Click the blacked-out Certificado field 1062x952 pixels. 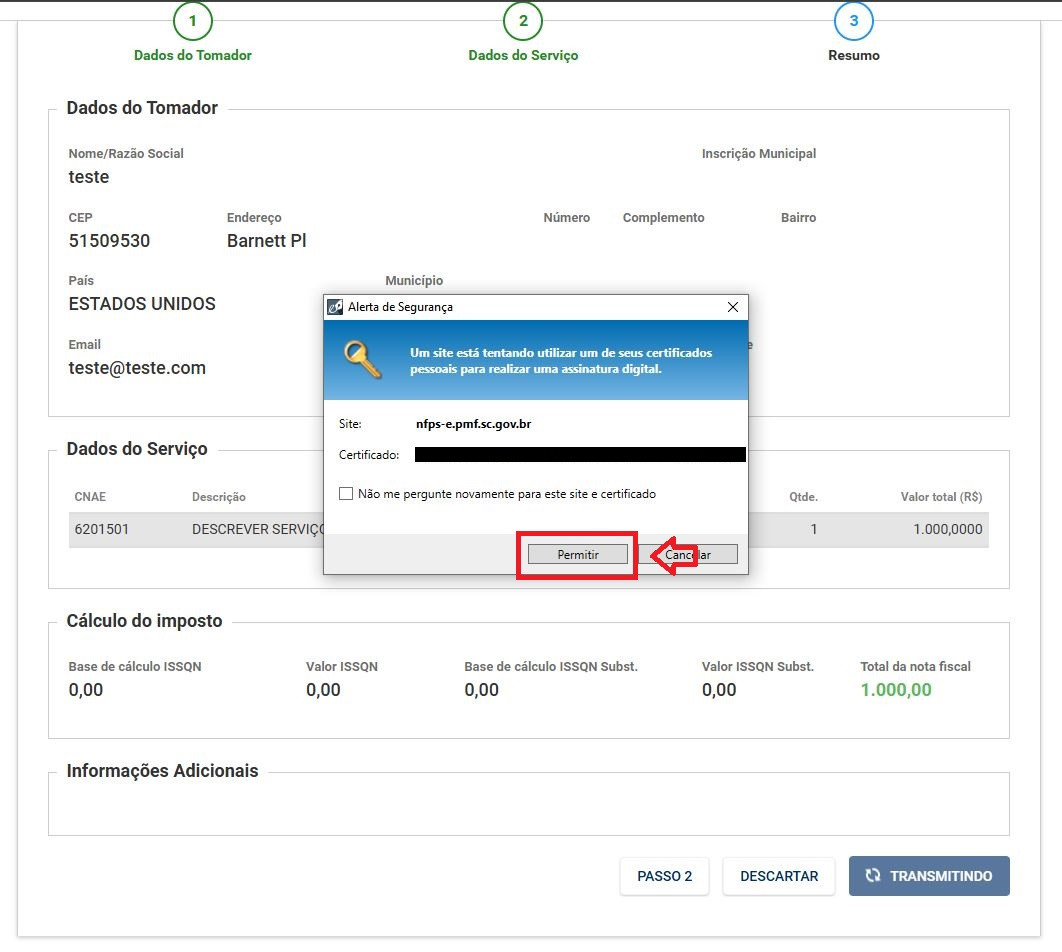[x=580, y=455]
